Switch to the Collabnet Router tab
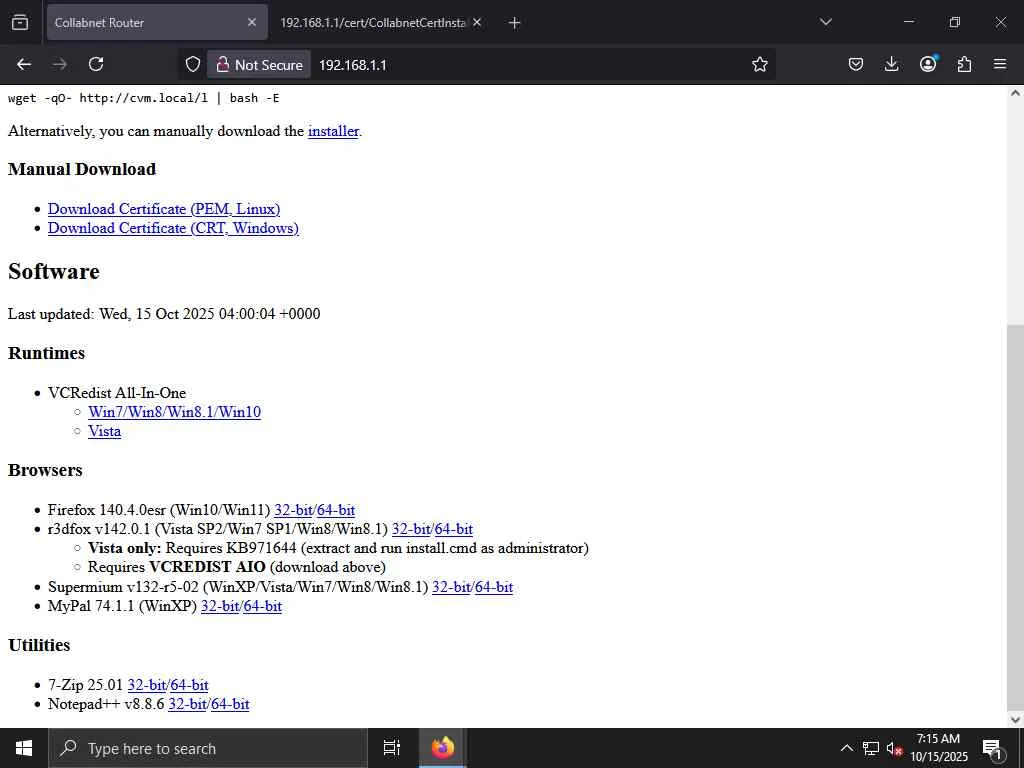 point(157,22)
